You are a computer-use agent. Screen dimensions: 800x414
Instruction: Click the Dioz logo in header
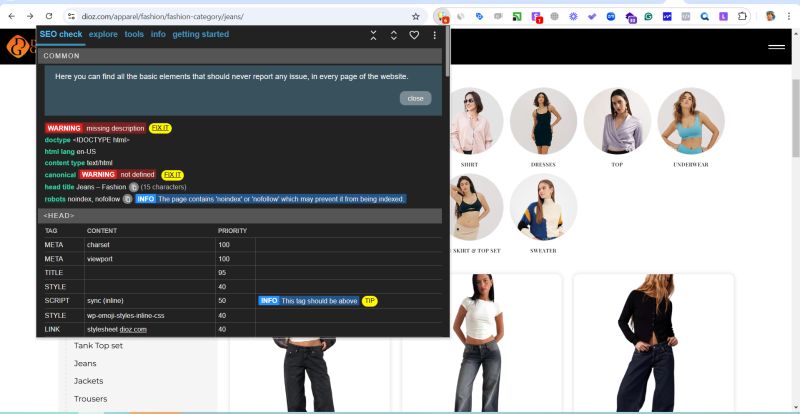pos(20,46)
